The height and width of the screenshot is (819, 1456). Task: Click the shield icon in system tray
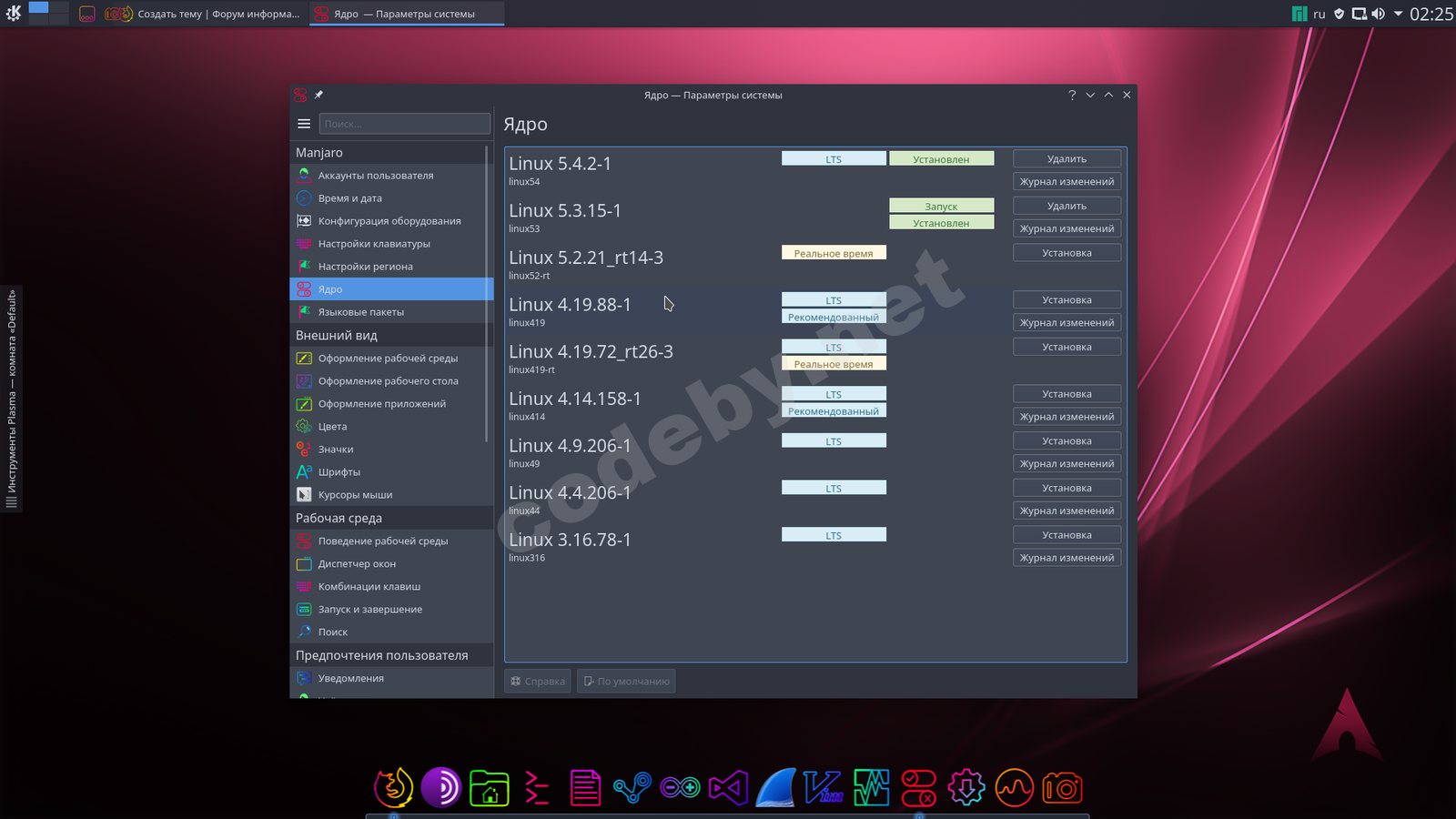1339,14
